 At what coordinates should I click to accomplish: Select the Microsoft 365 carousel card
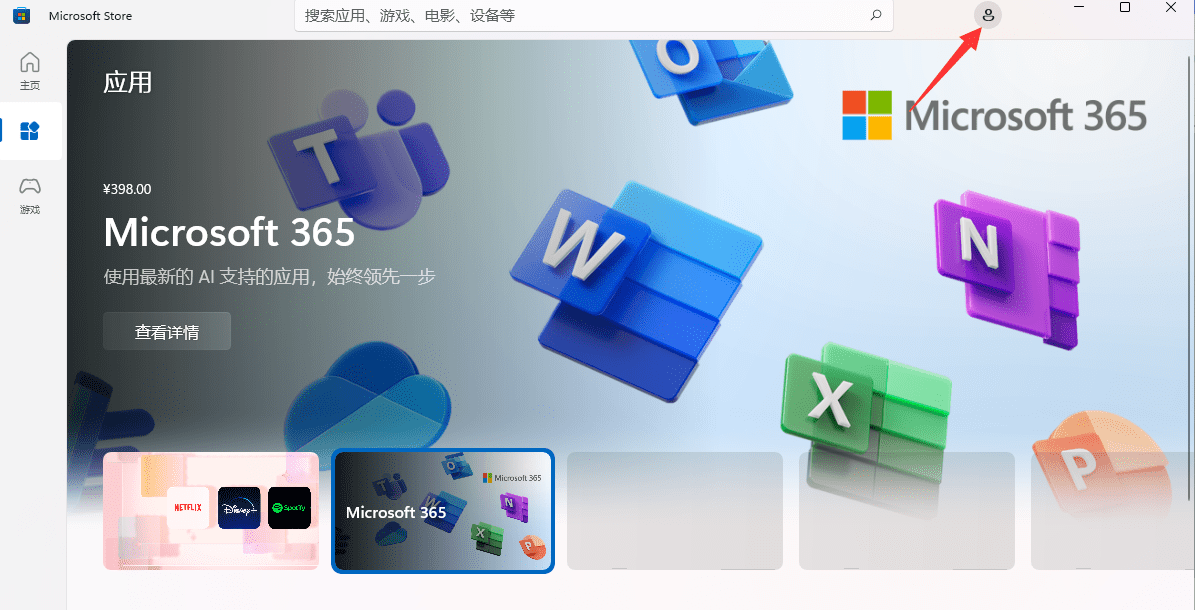click(443, 511)
